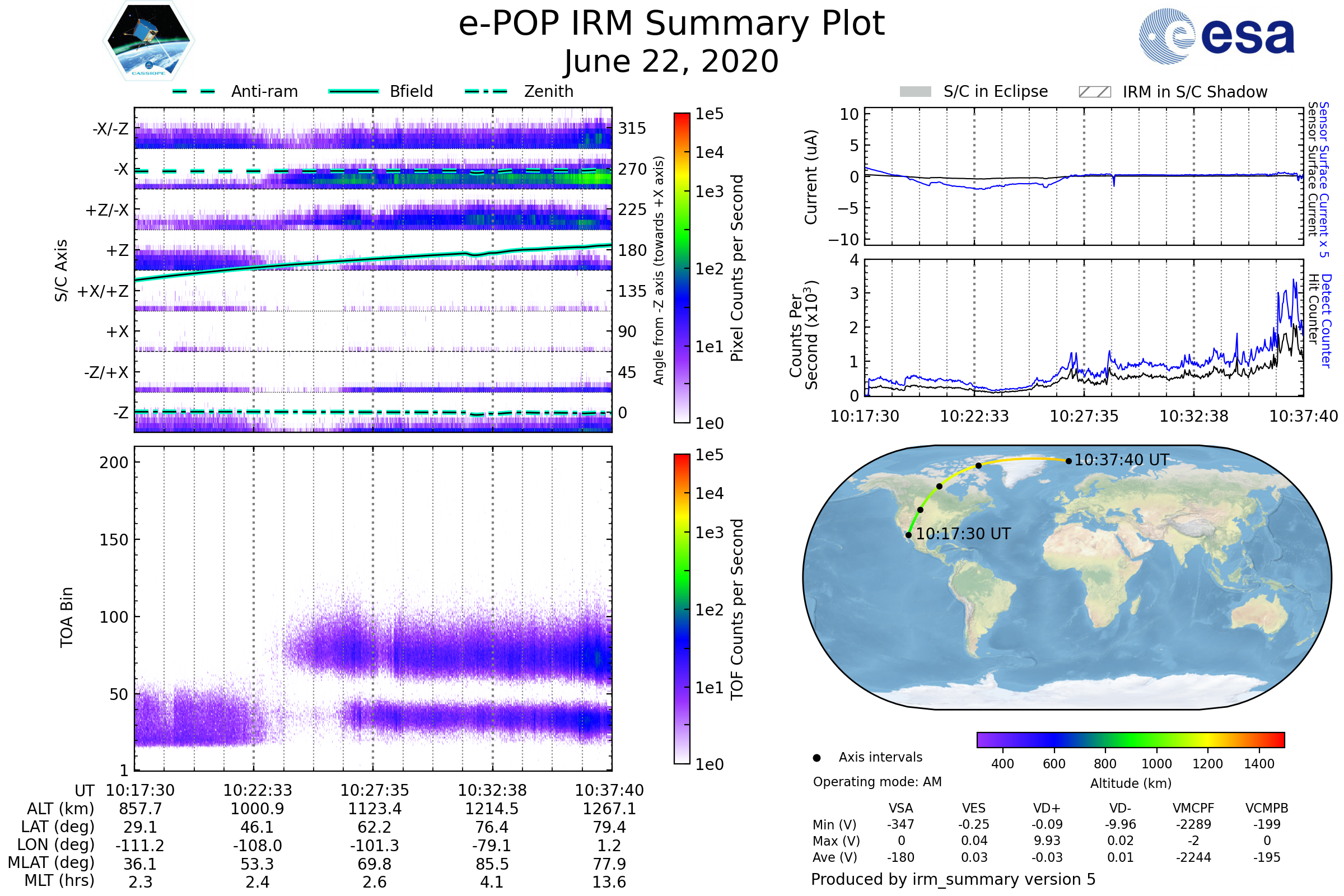Click the VMCPF column header

click(x=1193, y=808)
